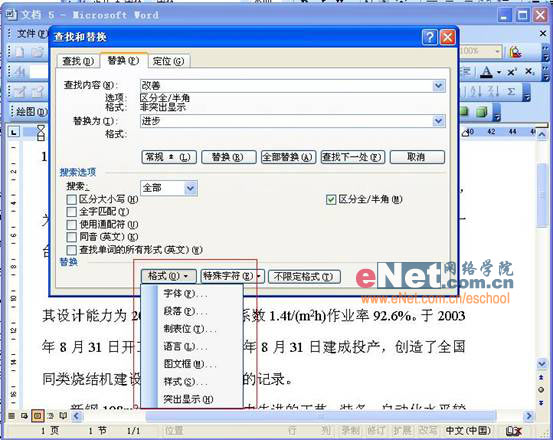Viewport: 553px width, 440px height.
Task: Click the help question mark icon
Action: tap(429, 37)
